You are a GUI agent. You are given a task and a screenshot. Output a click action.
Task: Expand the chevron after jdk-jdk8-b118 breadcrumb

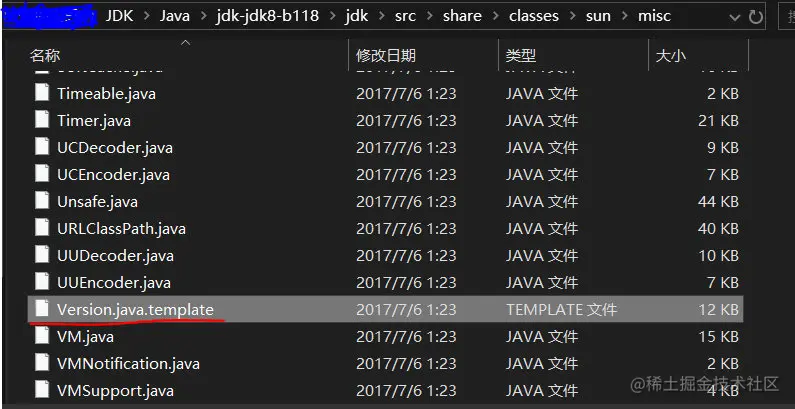coord(333,16)
